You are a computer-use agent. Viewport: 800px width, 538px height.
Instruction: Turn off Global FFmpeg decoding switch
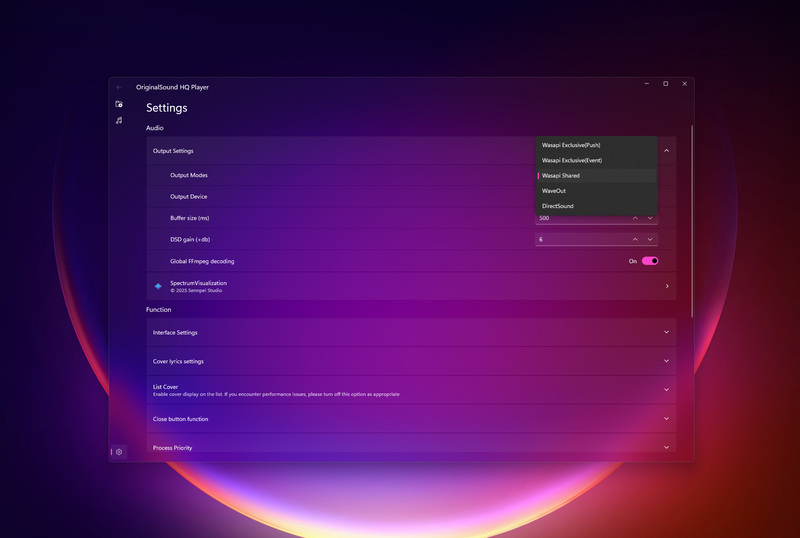pos(650,261)
